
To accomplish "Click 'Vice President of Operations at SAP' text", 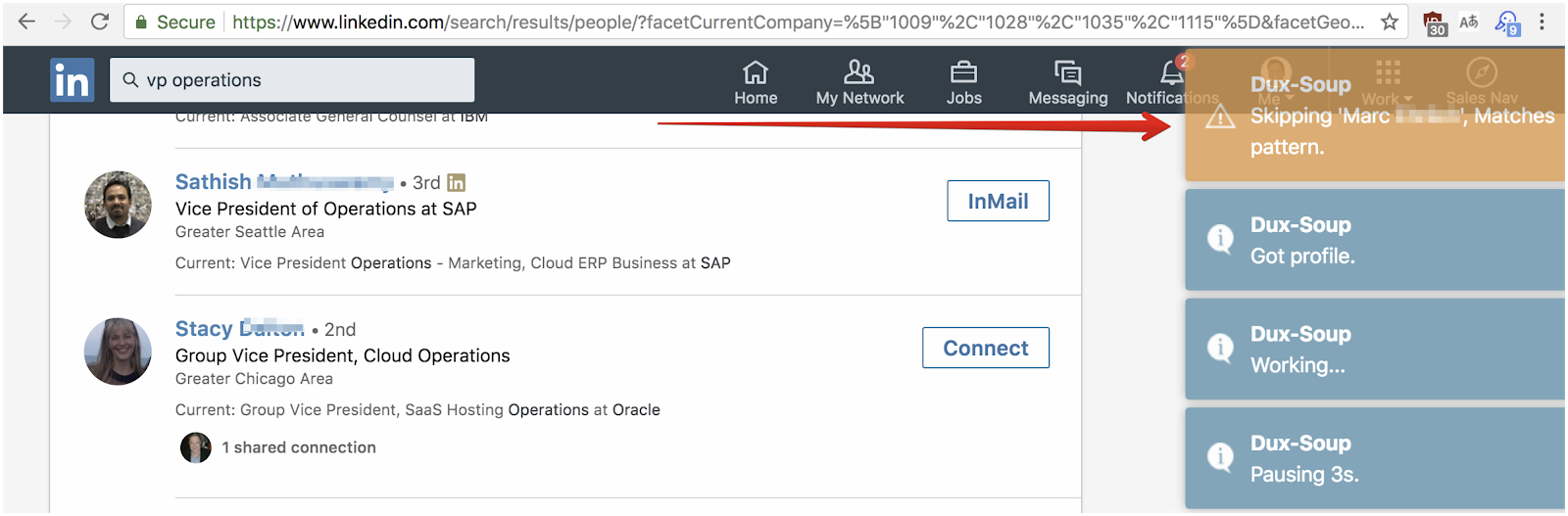I will pyautogui.click(x=326, y=209).
